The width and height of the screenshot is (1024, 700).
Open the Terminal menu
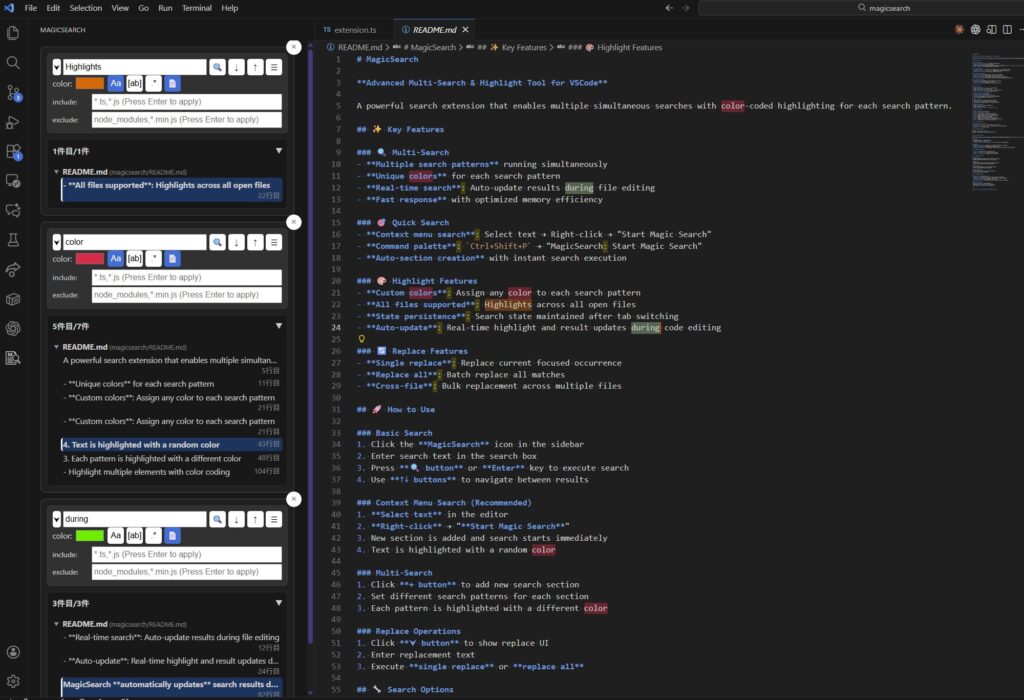(196, 8)
